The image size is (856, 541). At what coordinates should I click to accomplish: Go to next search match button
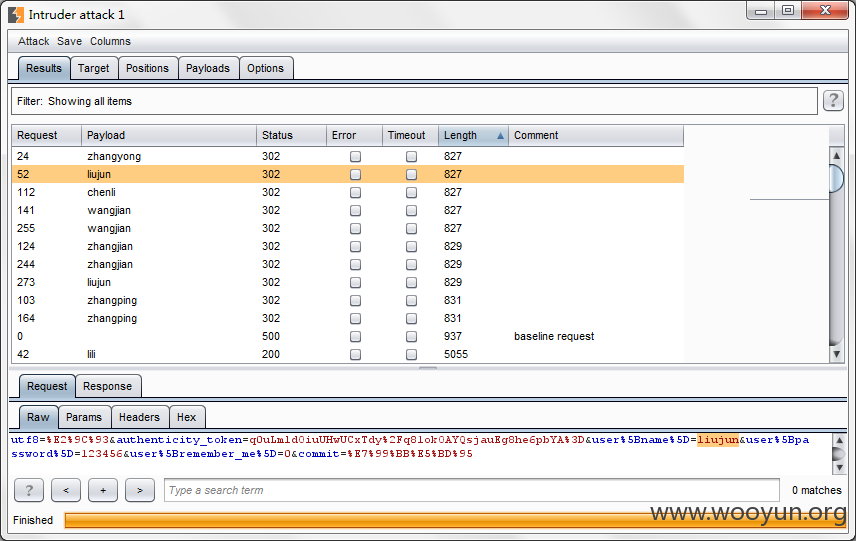coord(140,490)
